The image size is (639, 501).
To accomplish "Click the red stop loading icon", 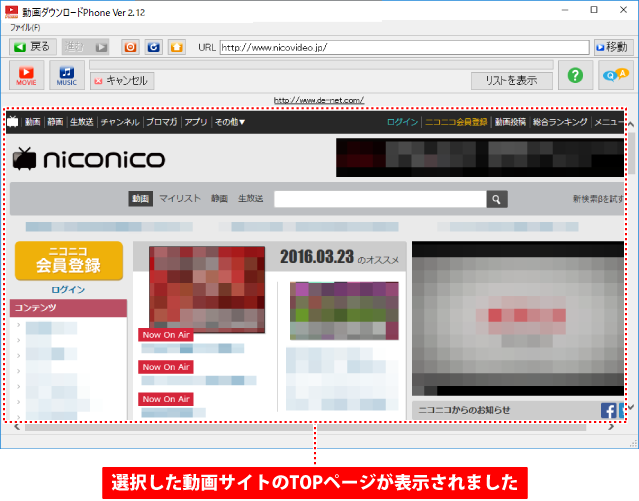I will pyautogui.click(x=130, y=47).
